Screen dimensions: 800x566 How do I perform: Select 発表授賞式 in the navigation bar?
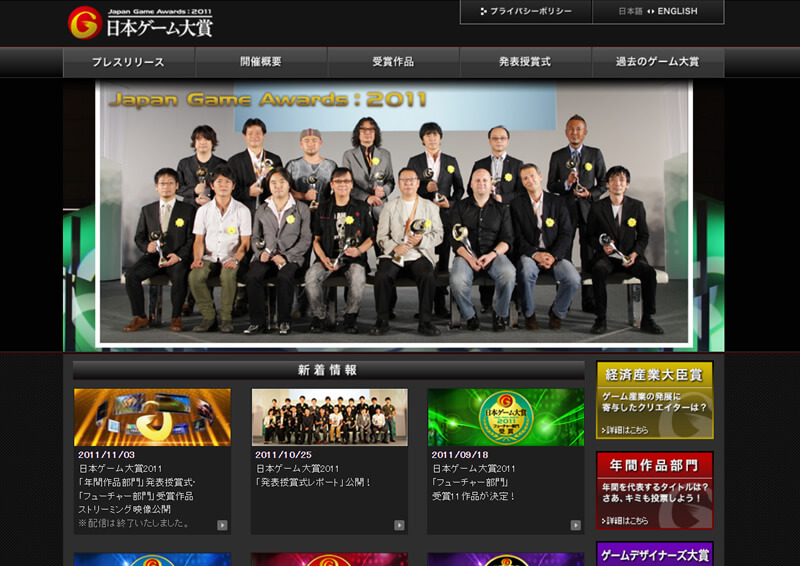[525, 62]
